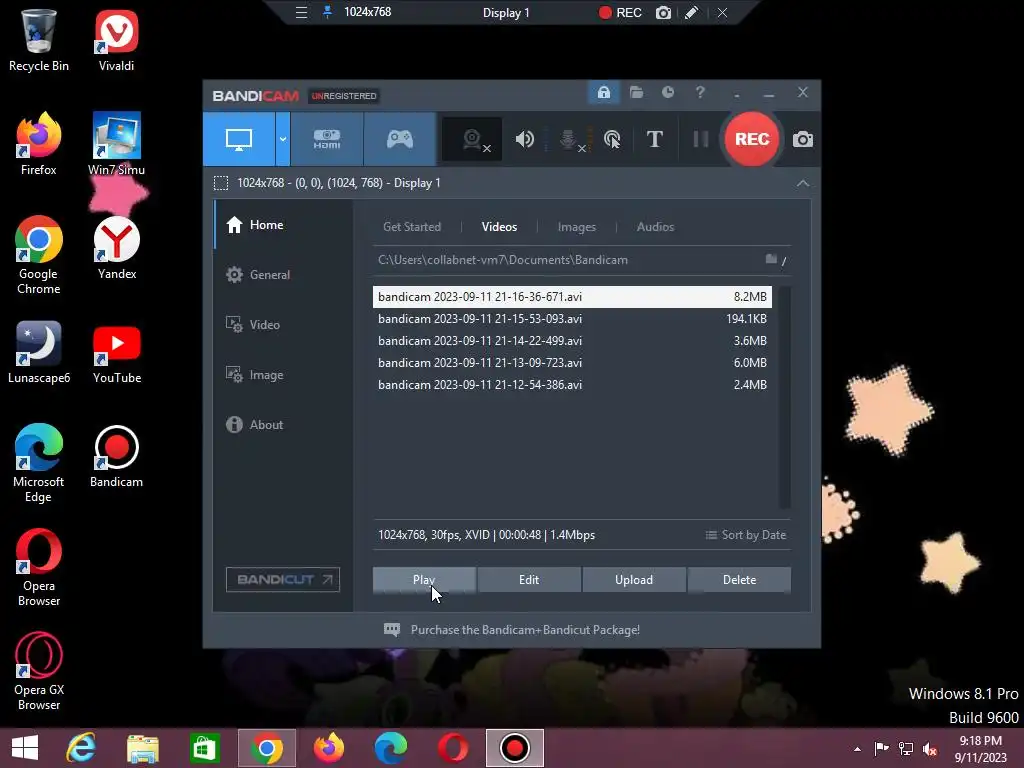
Task: Click the Play button
Action: click(424, 580)
